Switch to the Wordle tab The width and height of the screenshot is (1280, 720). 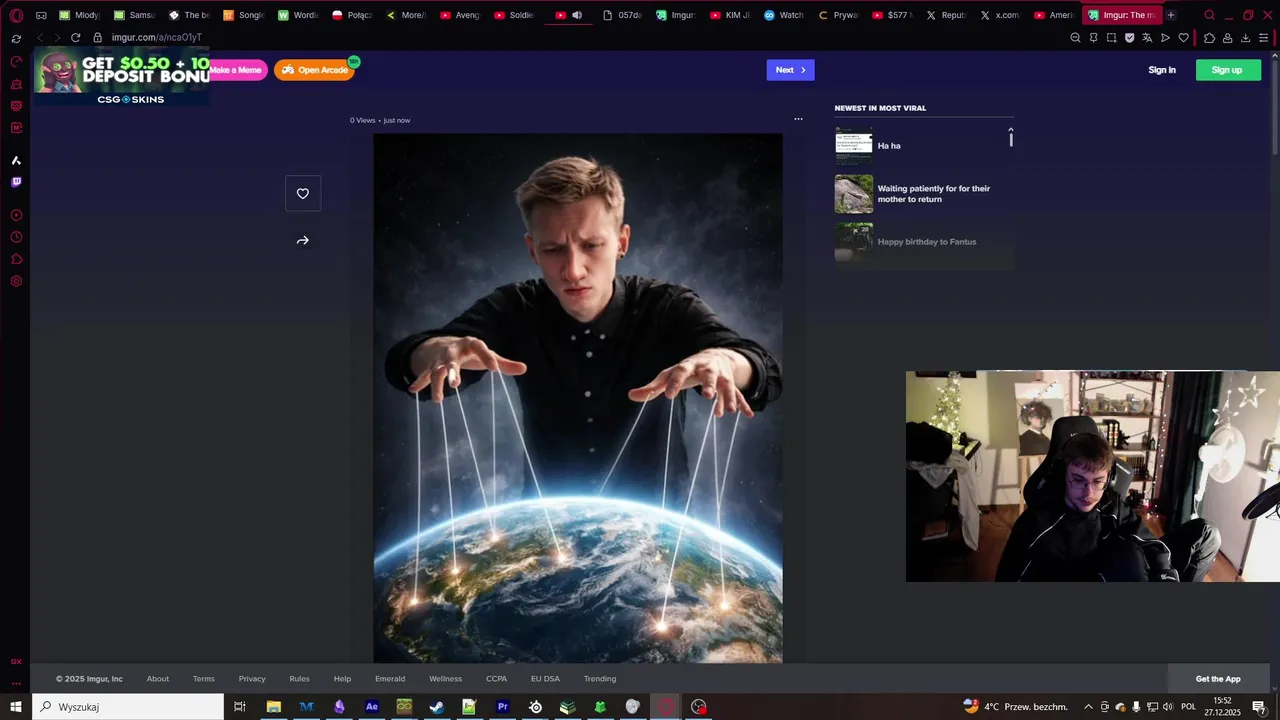click(x=297, y=15)
